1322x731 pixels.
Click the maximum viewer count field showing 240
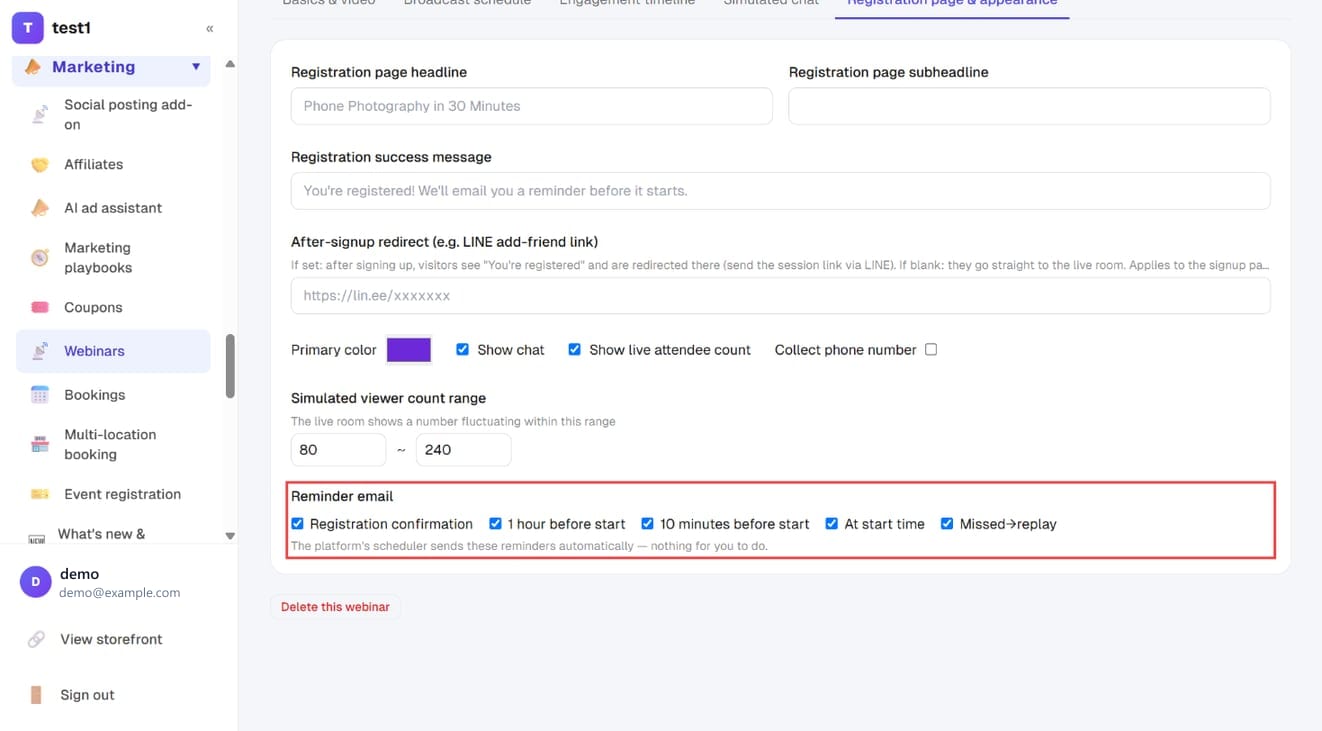pos(463,450)
